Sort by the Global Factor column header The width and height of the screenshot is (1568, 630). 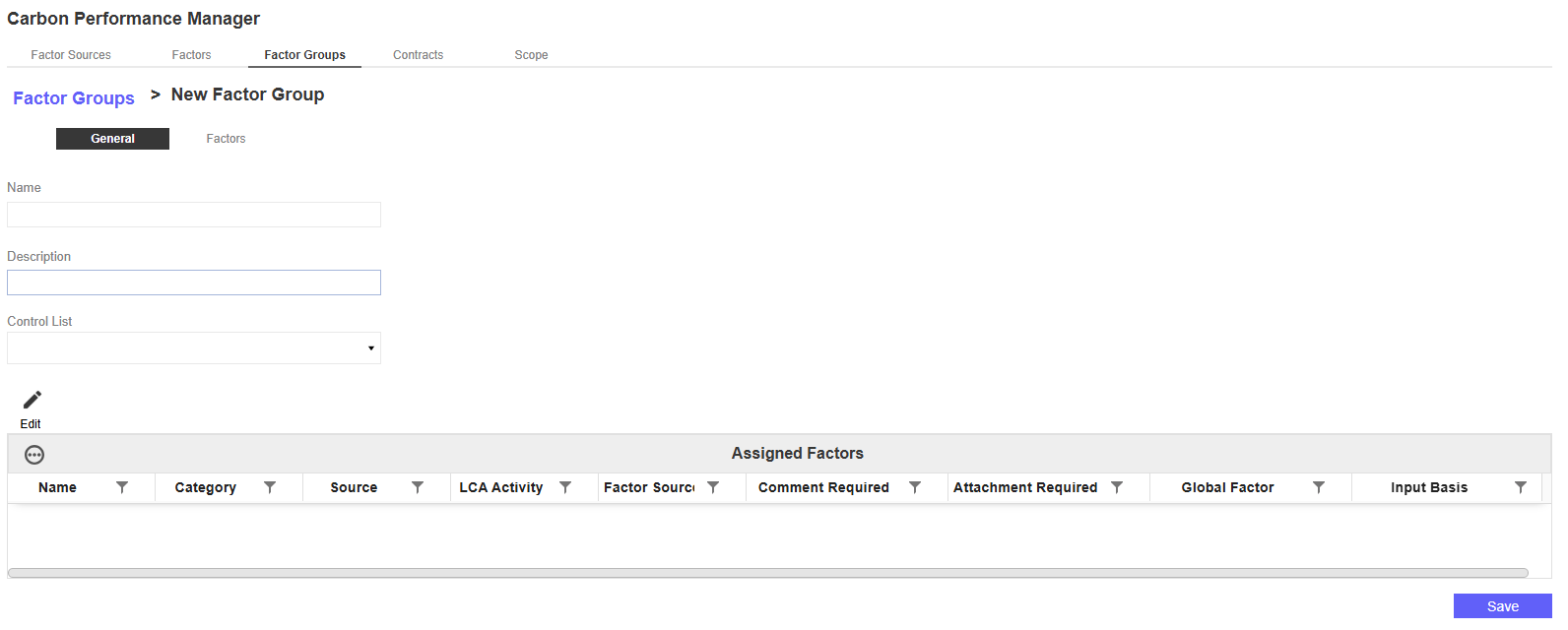click(1227, 487)
